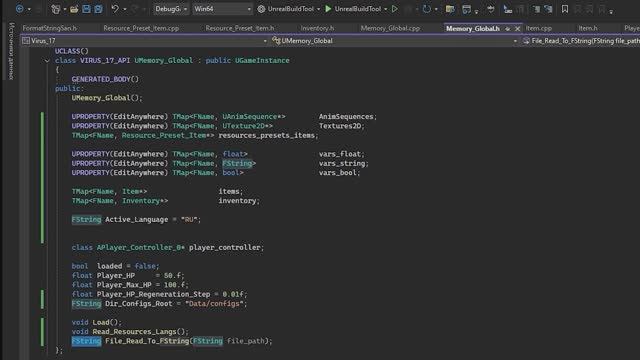Open the File_Read_To_FString member navigation dropdown

[x=580, y=41]
